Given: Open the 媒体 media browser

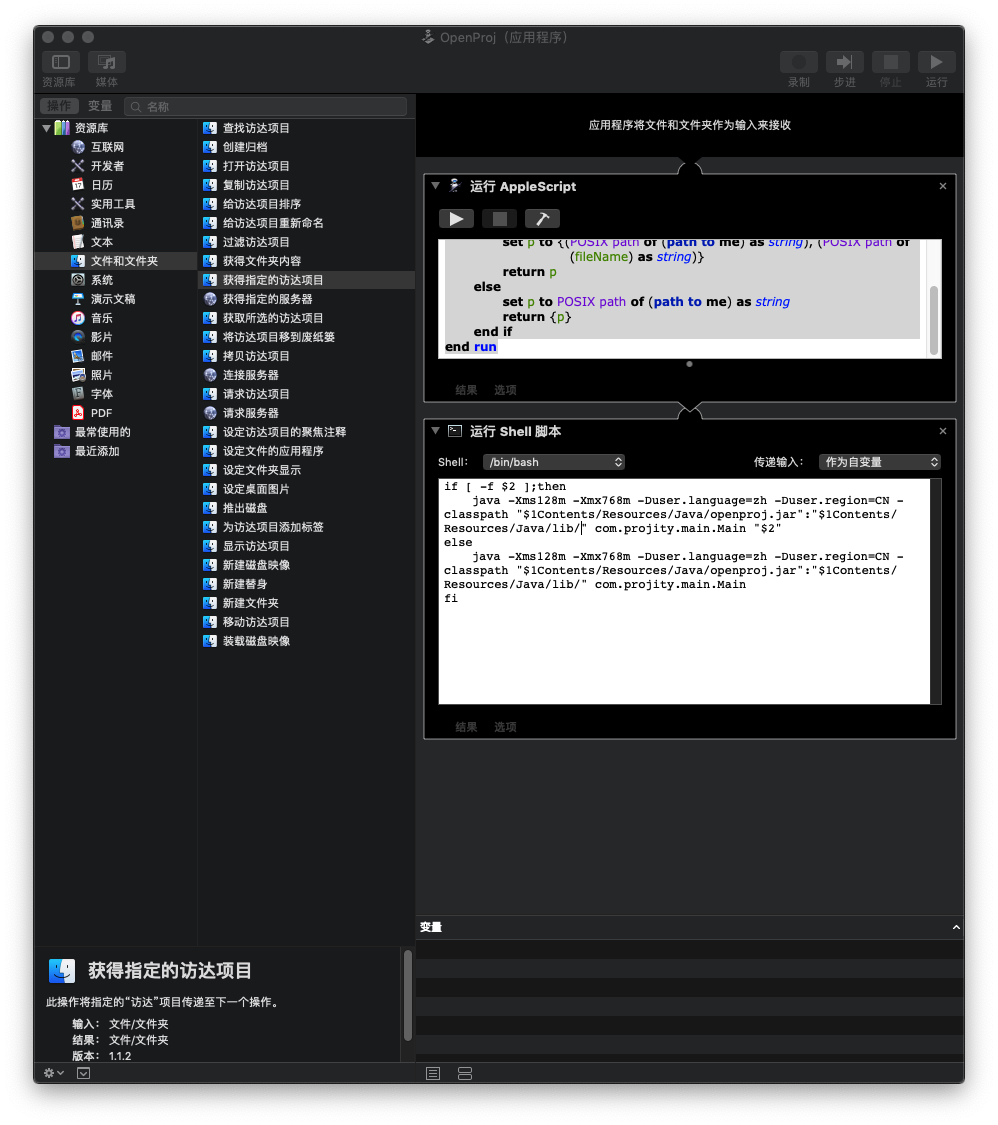Looking at the screenshot, I should [x=107, y=62].
